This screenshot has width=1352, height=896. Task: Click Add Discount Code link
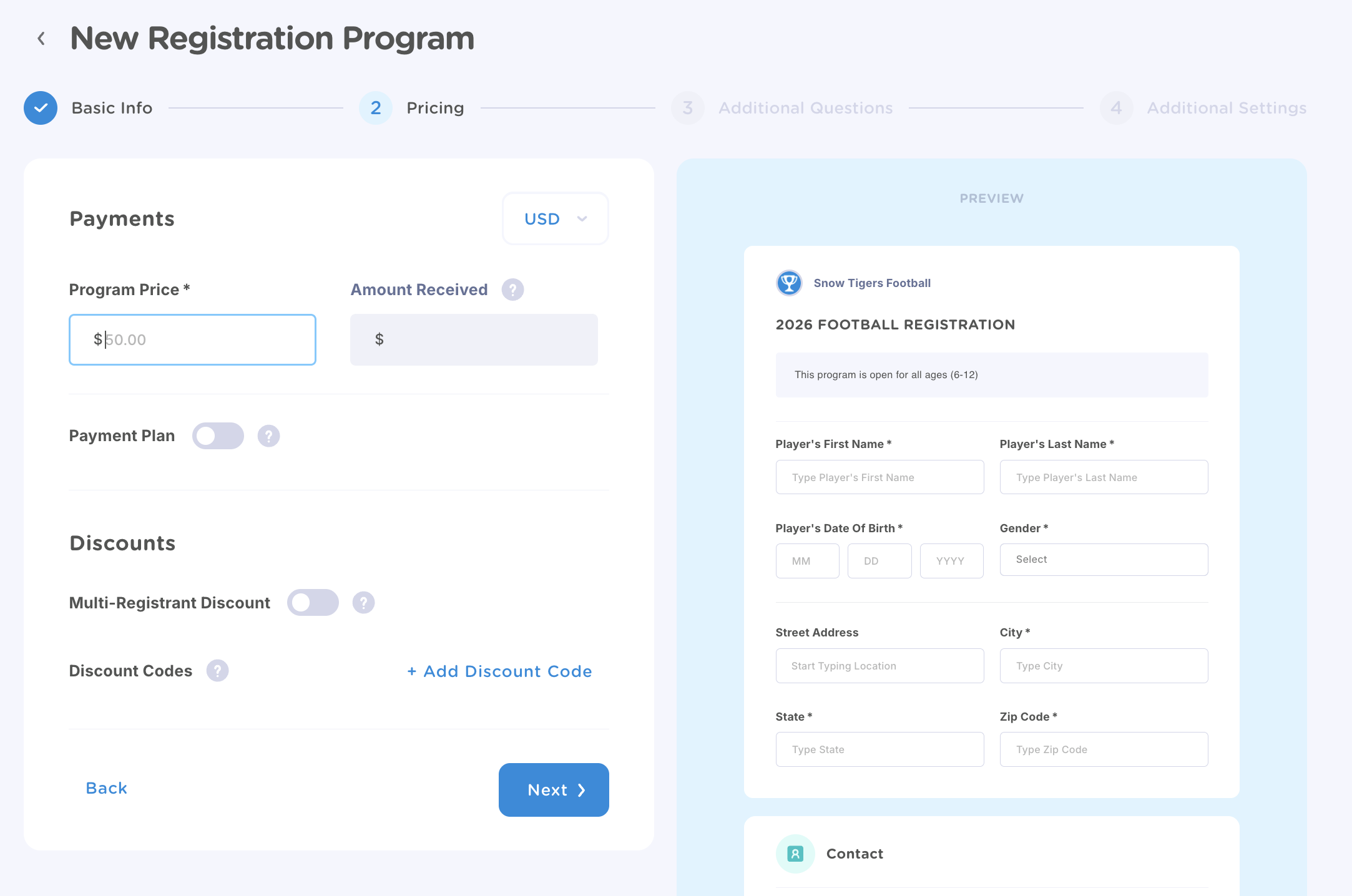(499, 671)
